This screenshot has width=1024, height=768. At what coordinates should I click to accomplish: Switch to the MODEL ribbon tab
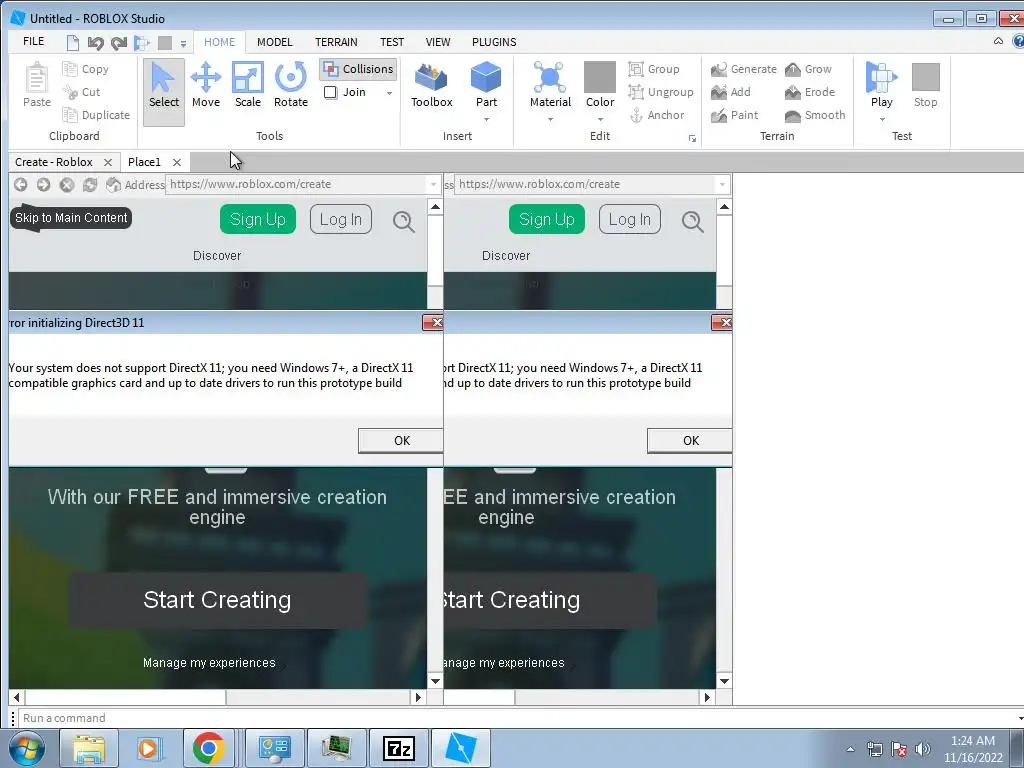point(274,42)
